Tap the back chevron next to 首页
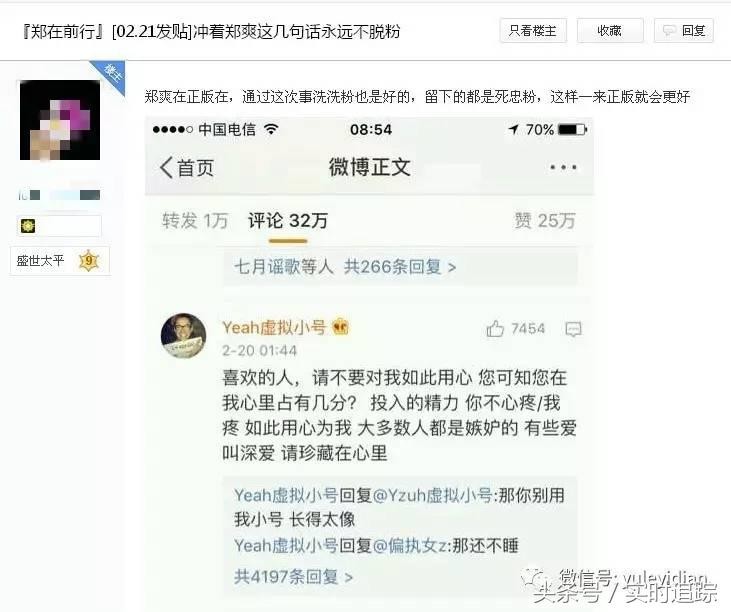Screen dimensions: 731x612 [x=166, y=167]
